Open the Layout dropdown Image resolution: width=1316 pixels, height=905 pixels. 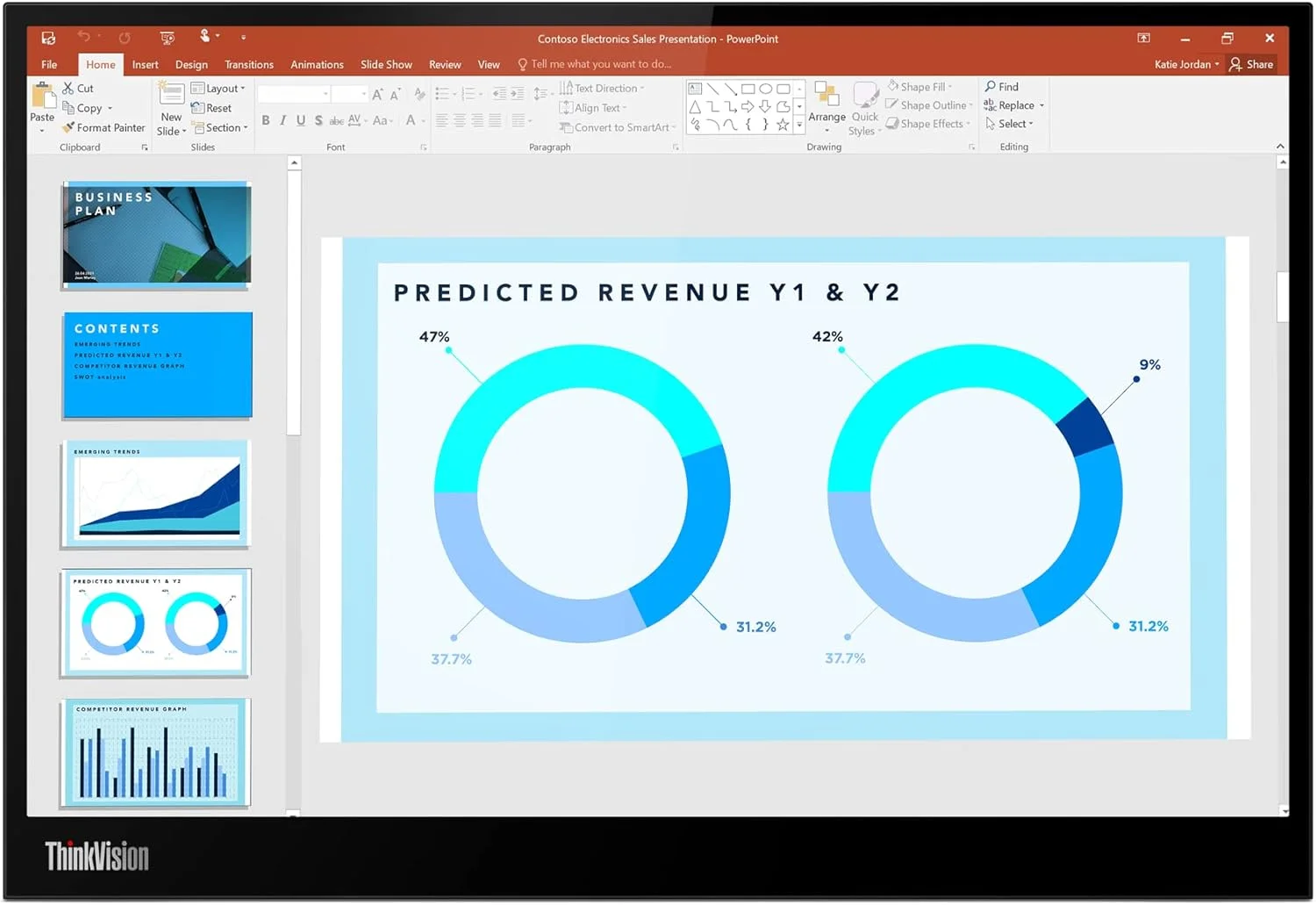pyautogui.click(x=218, y=89)
